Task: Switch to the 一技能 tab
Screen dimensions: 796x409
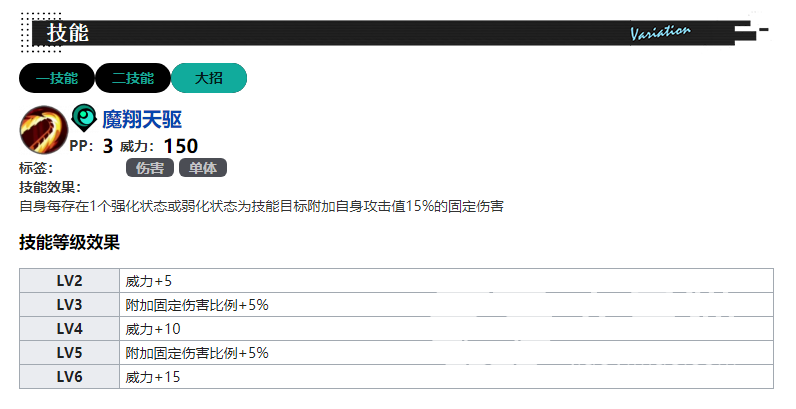Action: (x=56, y=78)
